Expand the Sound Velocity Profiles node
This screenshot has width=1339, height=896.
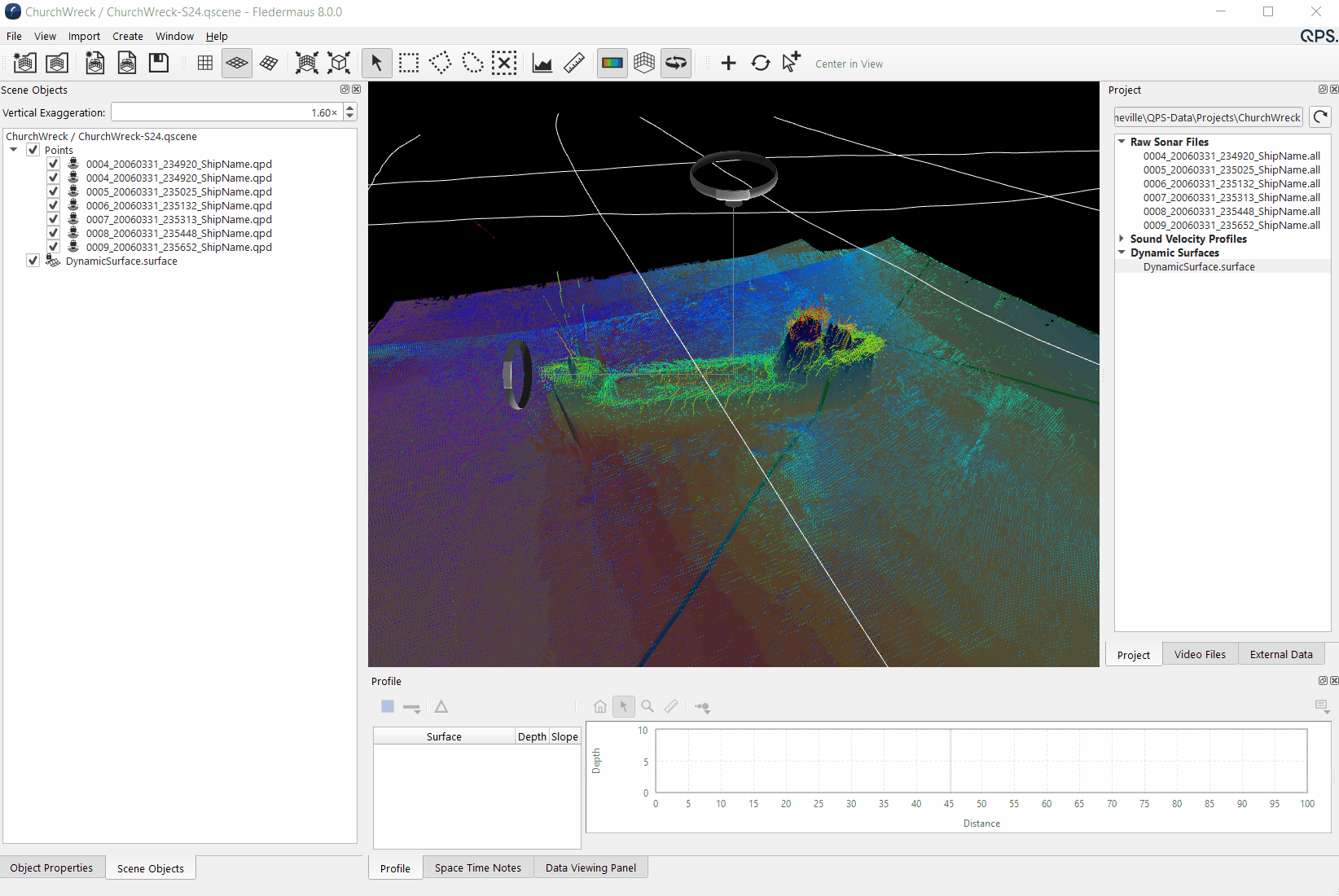[x=1122, y=239]
